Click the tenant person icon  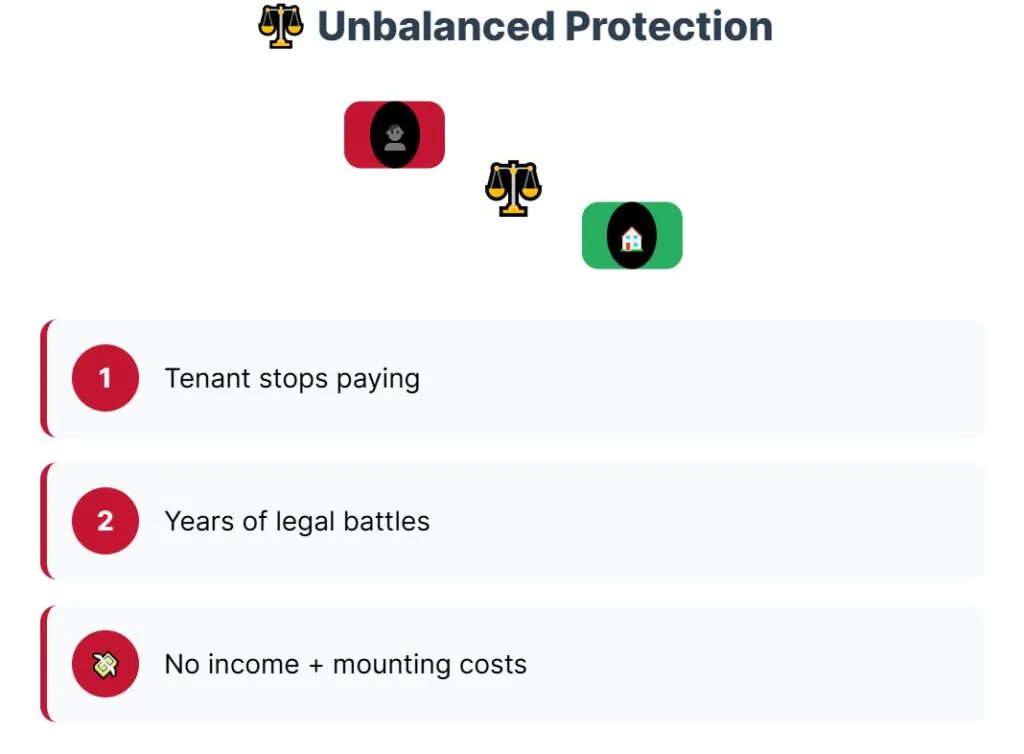[394, 135]
